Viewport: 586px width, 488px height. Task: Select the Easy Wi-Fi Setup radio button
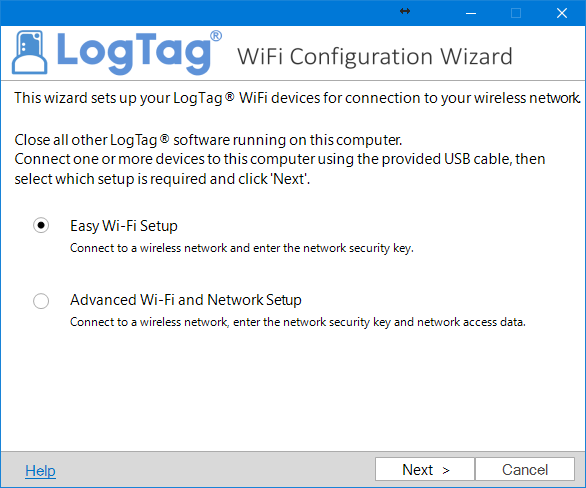[x=41, y=225]
